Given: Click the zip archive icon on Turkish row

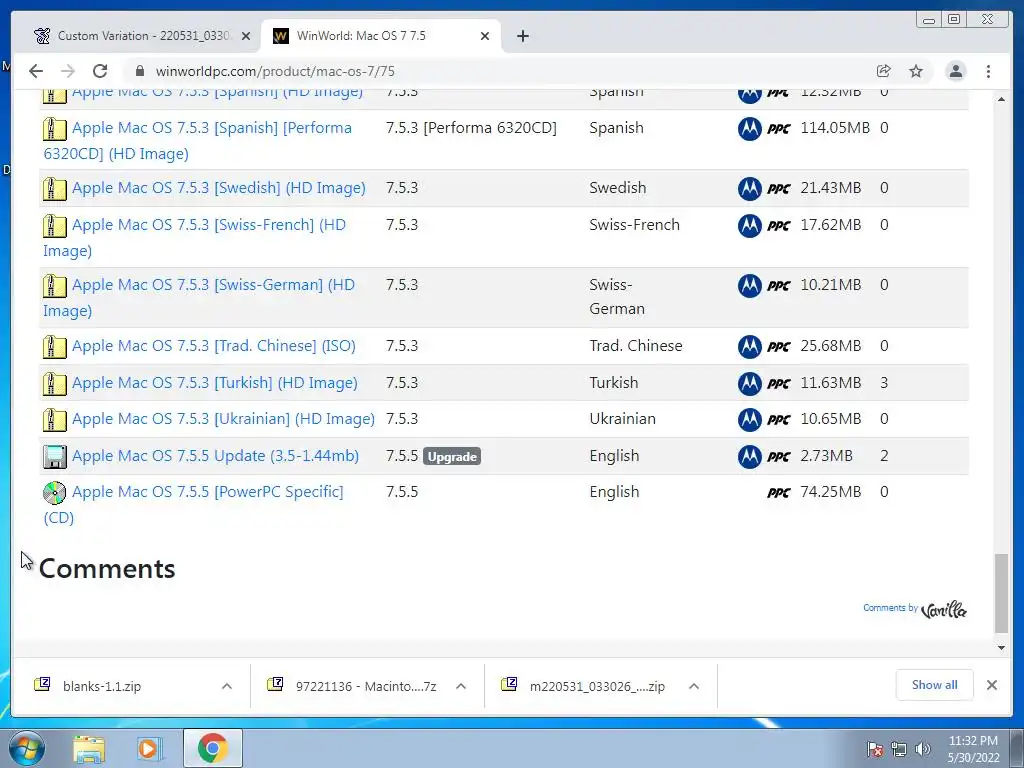Looking at the screenshot, I should pyautogui.click(x=54, y=383).
